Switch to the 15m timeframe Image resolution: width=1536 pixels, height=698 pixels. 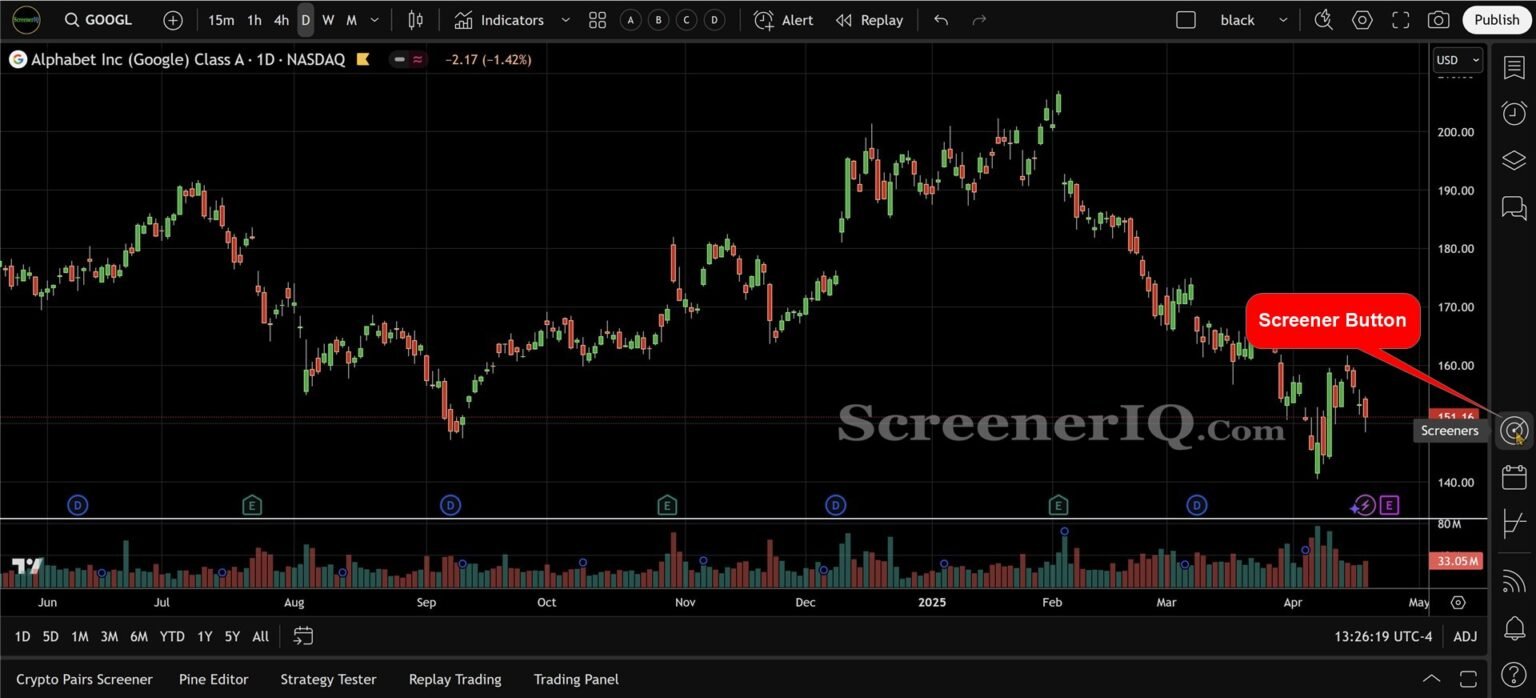point(221,20)
